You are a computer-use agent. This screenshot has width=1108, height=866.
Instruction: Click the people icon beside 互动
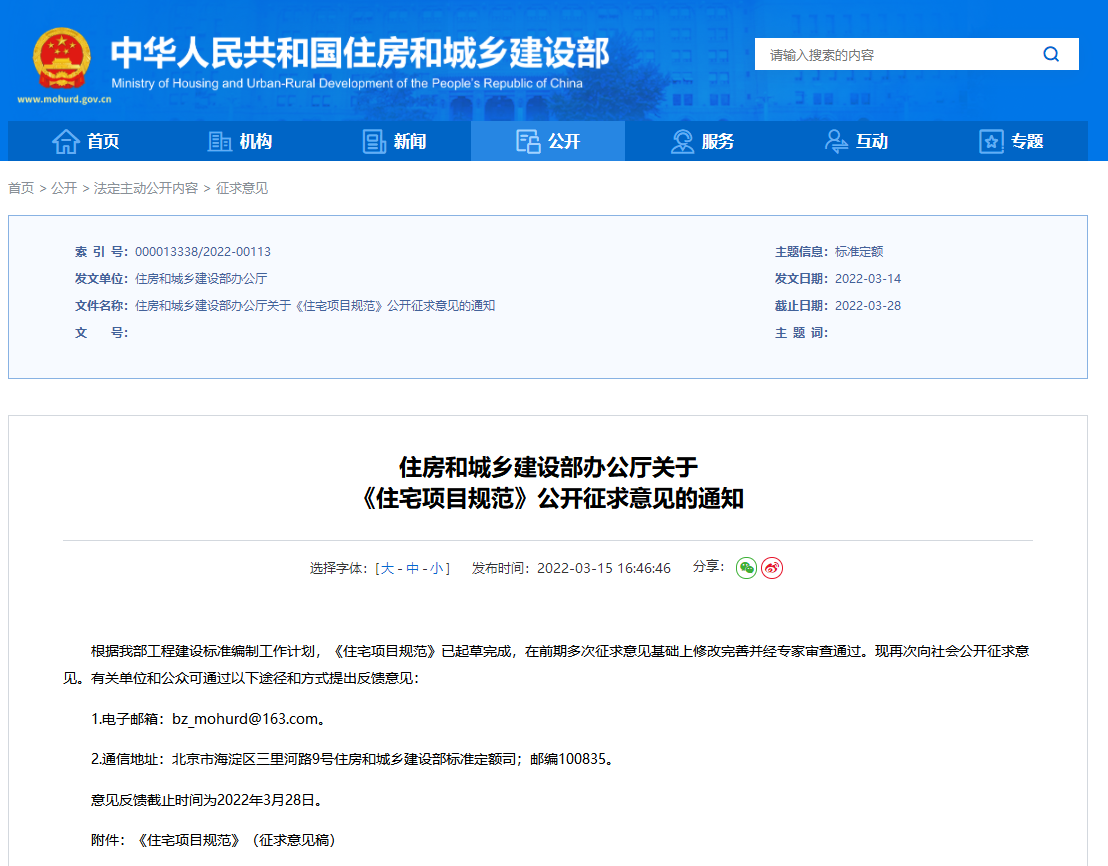pos(836,142)
